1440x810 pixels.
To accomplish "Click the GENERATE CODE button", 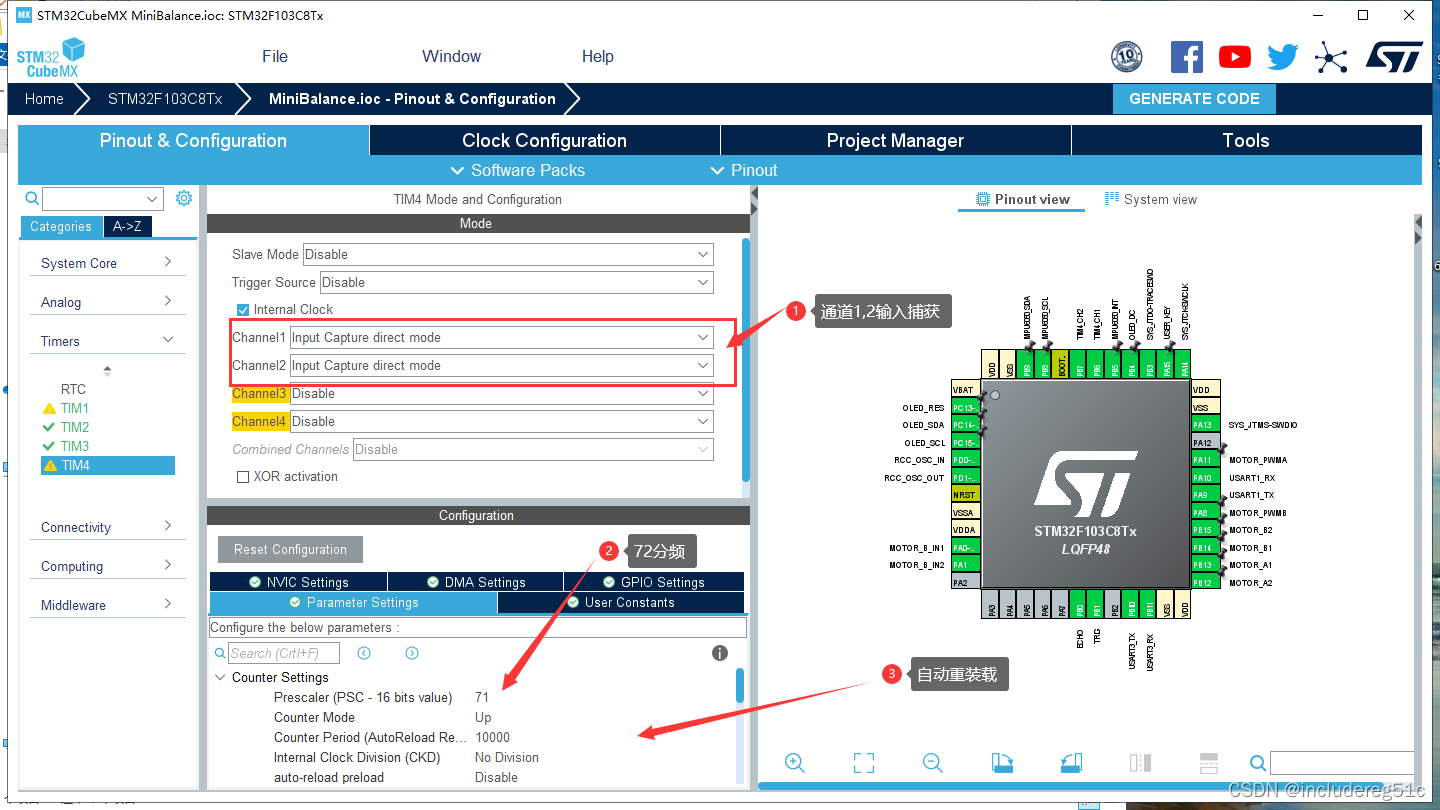I will [1194, 99].
